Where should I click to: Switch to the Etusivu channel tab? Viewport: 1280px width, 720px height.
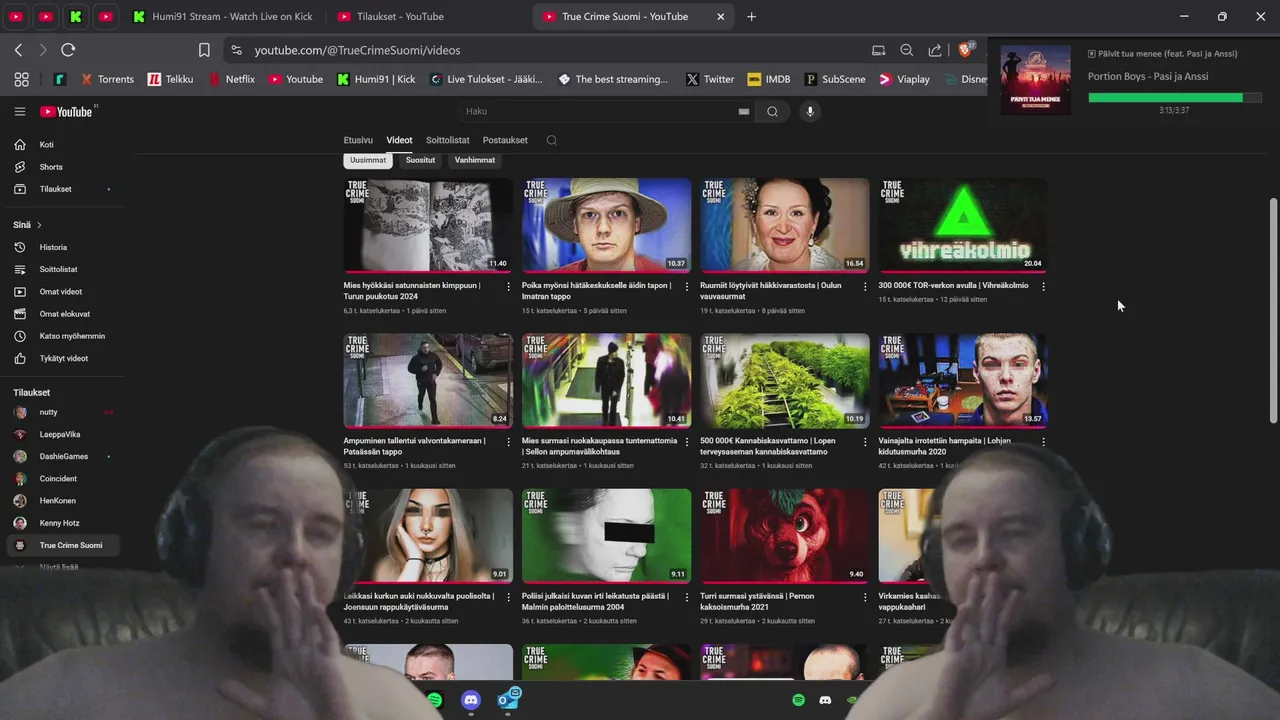click(x=358, y=140)
